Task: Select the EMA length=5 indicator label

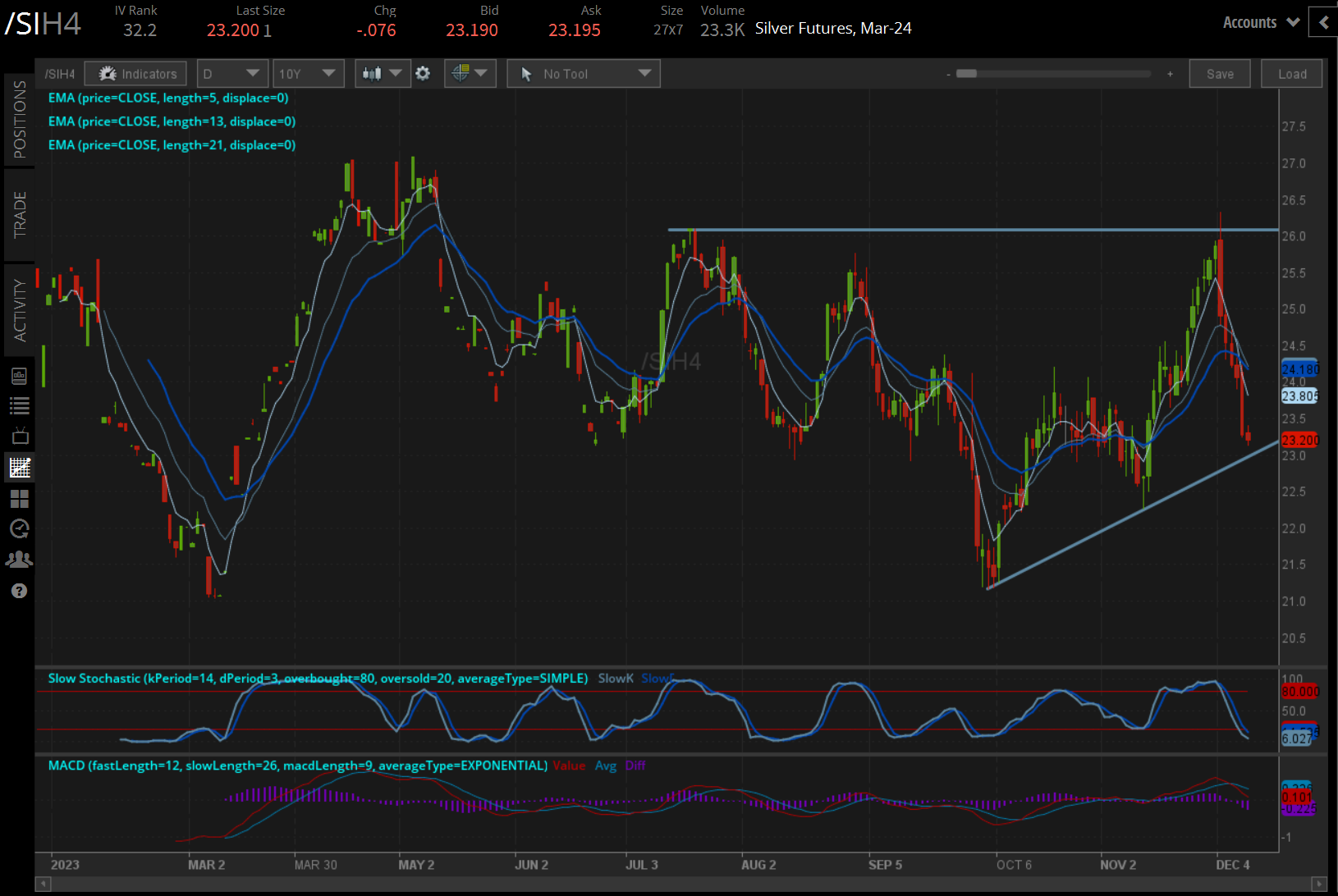Action: [168, 98]
